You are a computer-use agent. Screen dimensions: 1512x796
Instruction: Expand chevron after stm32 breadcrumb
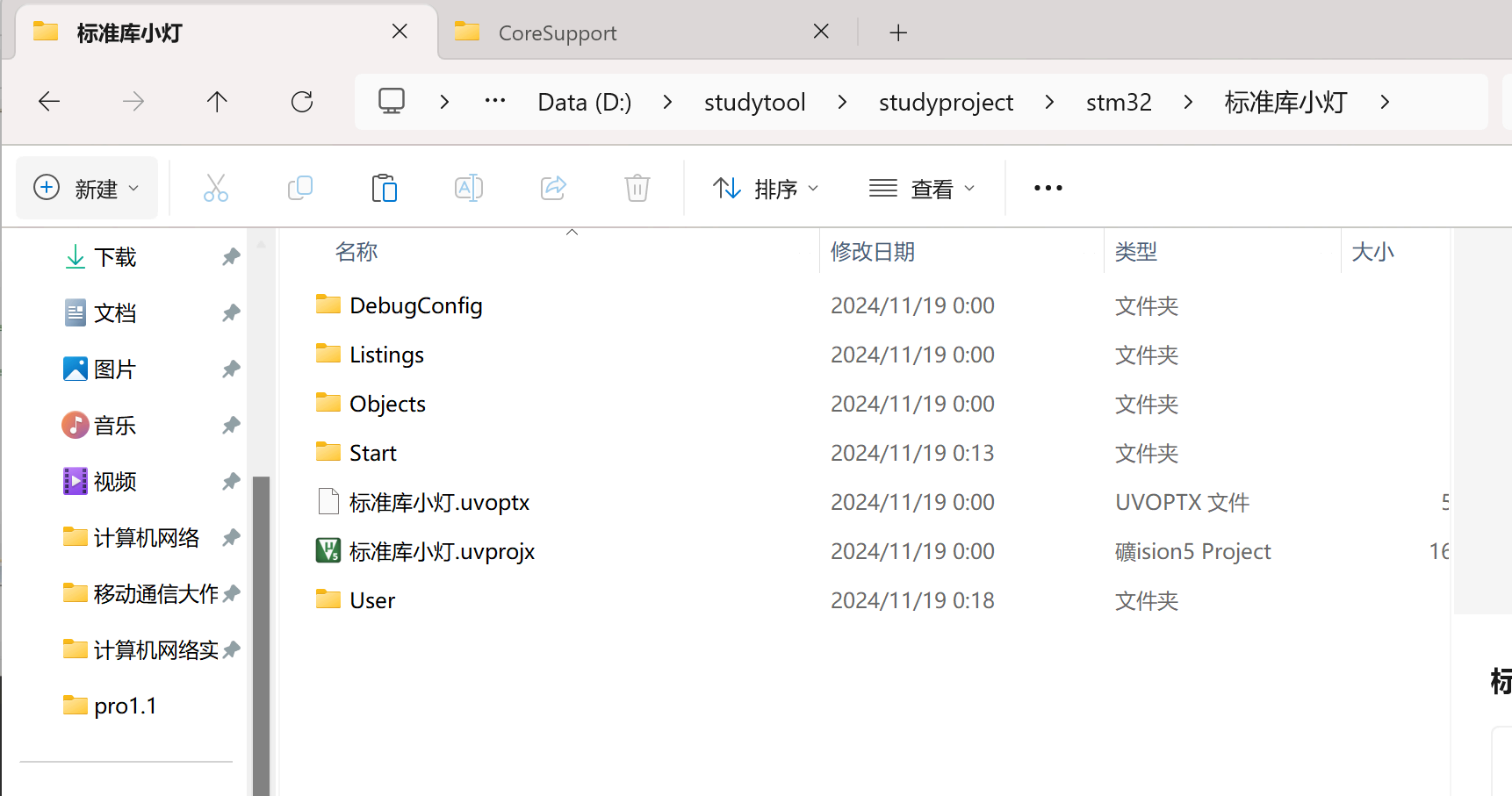1188,102
